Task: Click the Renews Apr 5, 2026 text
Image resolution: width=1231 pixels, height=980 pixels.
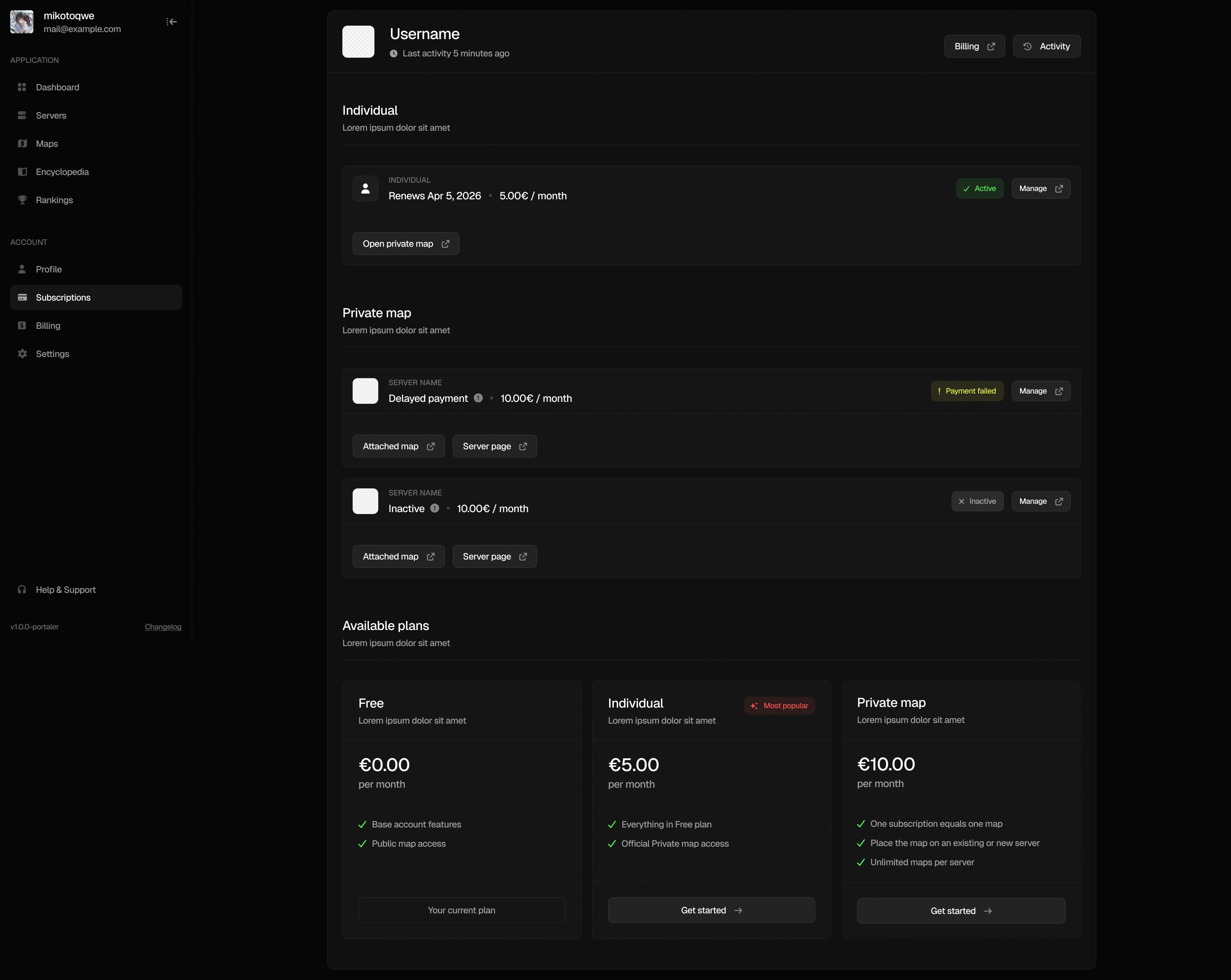Action: tap(435, 196)
